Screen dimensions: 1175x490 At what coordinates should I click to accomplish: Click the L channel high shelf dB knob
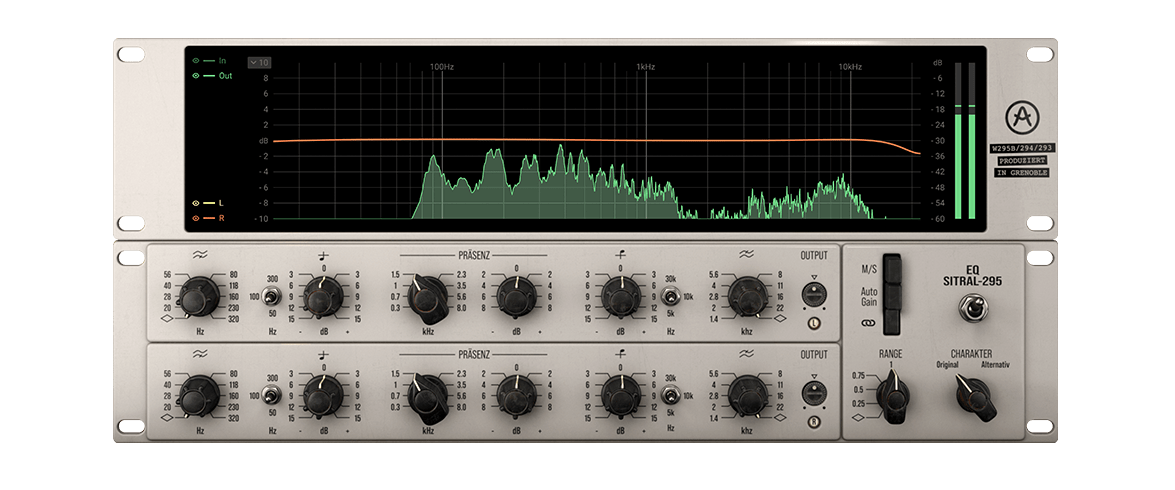620,297
